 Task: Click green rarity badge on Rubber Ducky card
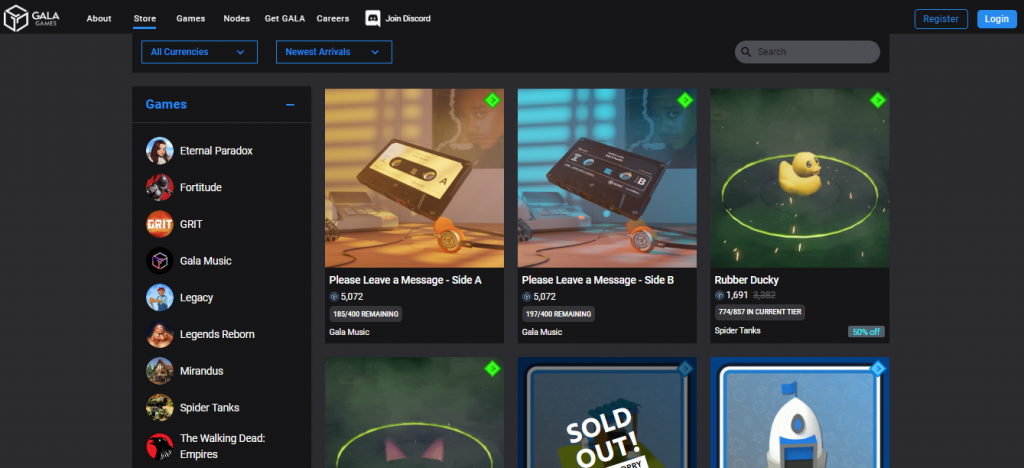point(878,100)
